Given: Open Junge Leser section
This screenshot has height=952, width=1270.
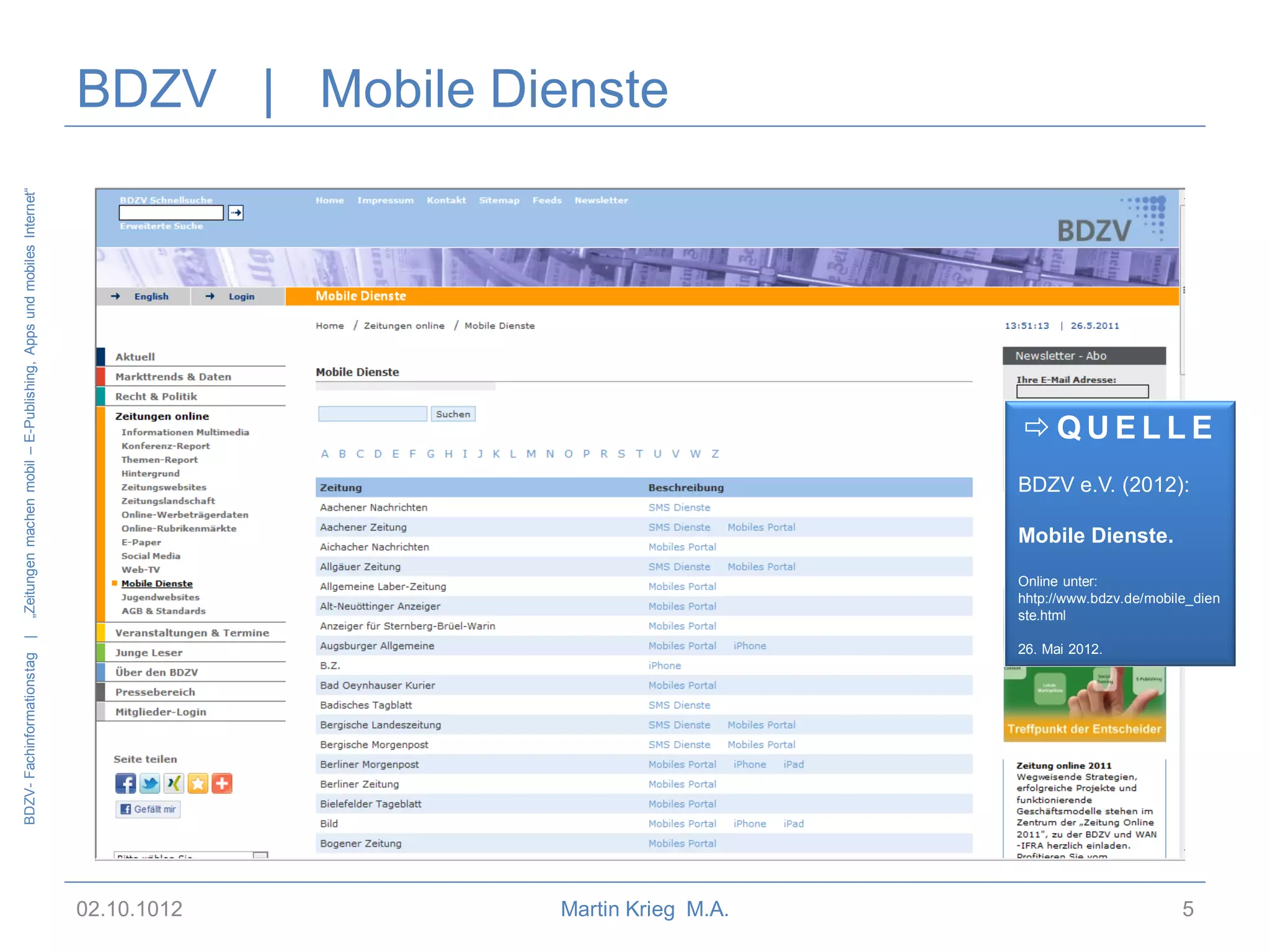Looking at the screenshot, I should [x=149, y=653].
